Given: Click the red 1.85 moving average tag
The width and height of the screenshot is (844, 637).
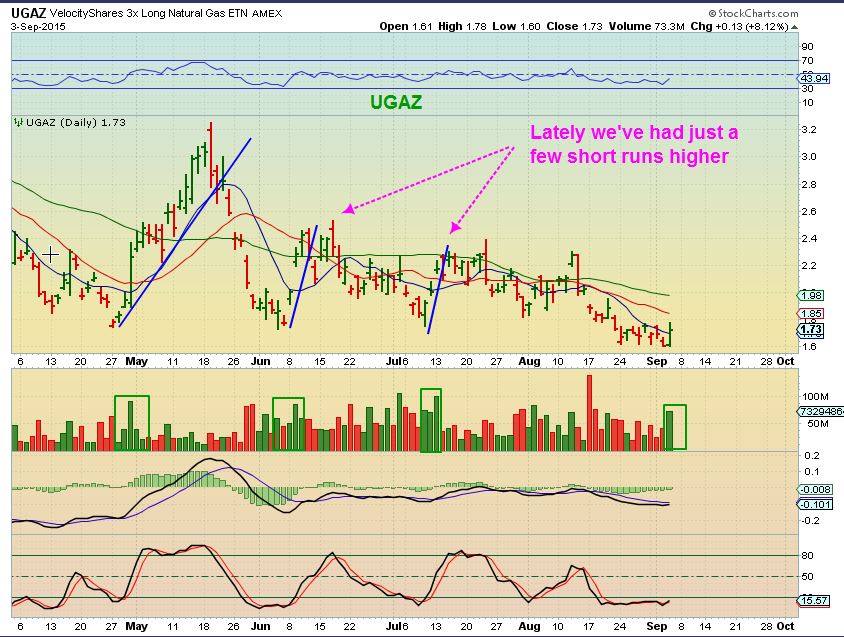Looking at the screenshot, I should [x=811, y=313].
